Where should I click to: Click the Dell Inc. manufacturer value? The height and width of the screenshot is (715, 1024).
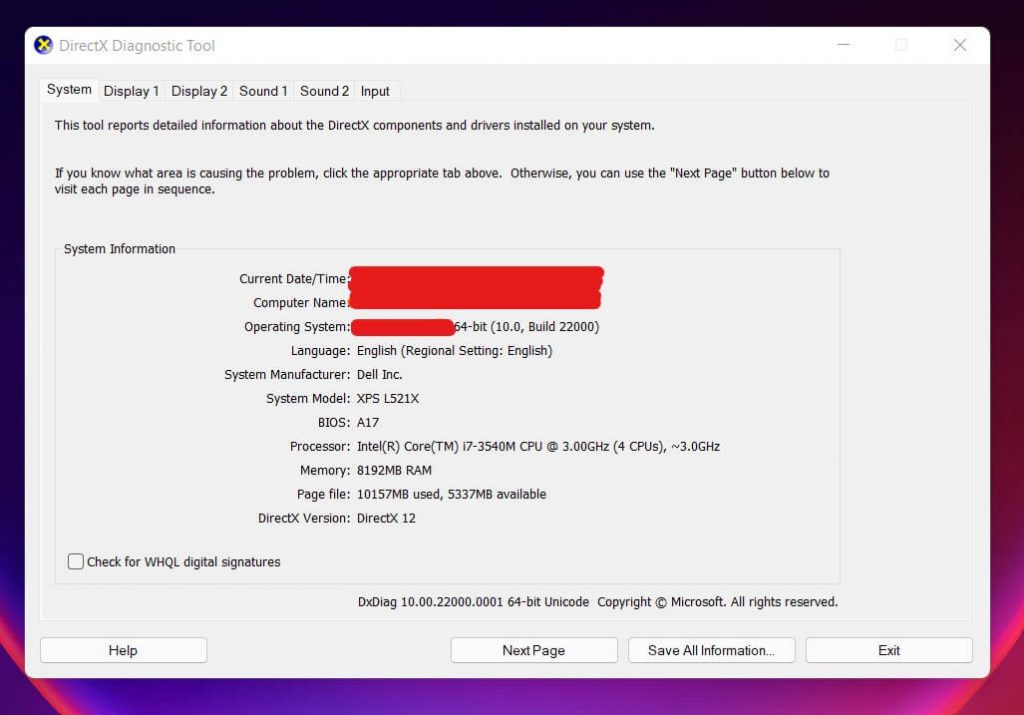coord(379,374)
